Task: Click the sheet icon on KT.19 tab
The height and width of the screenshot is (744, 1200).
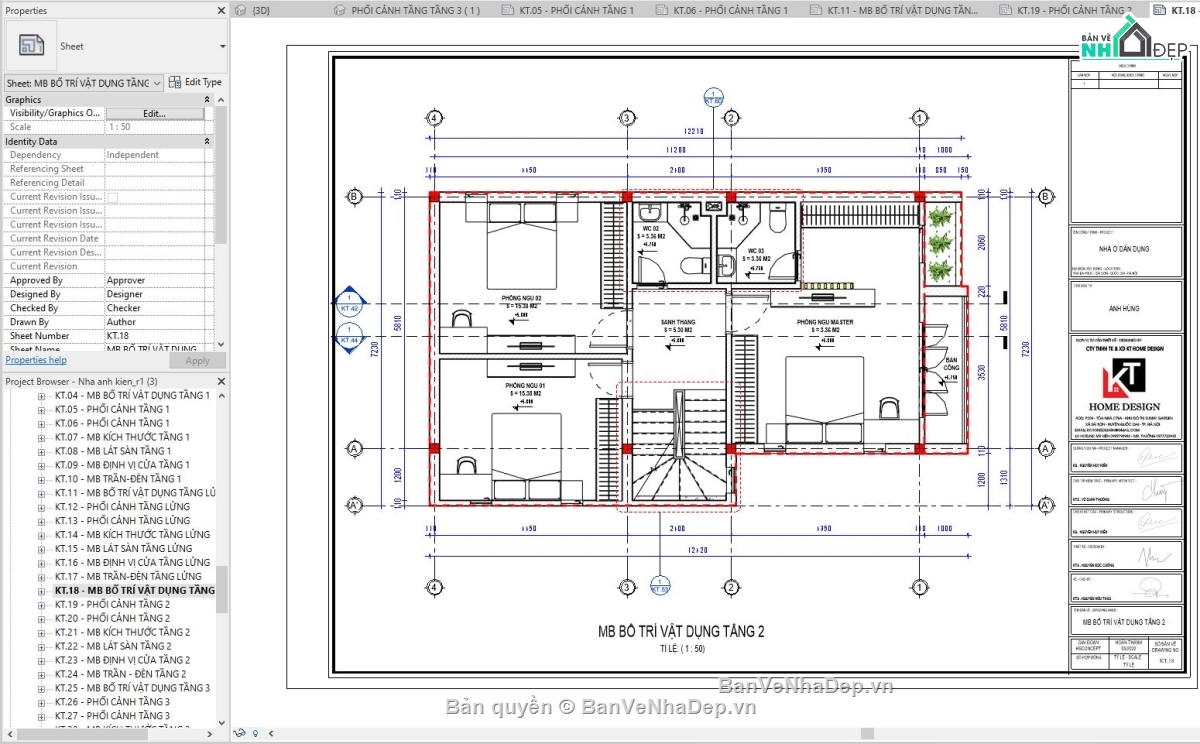Action: pos(1006,10)
